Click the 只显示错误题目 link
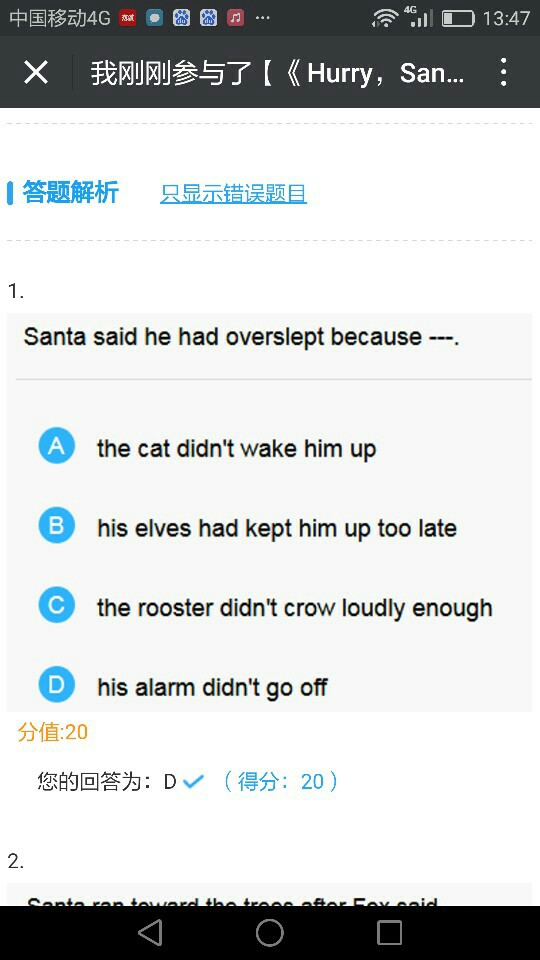This screenshot has height=960, width=540. pos(233,193)
